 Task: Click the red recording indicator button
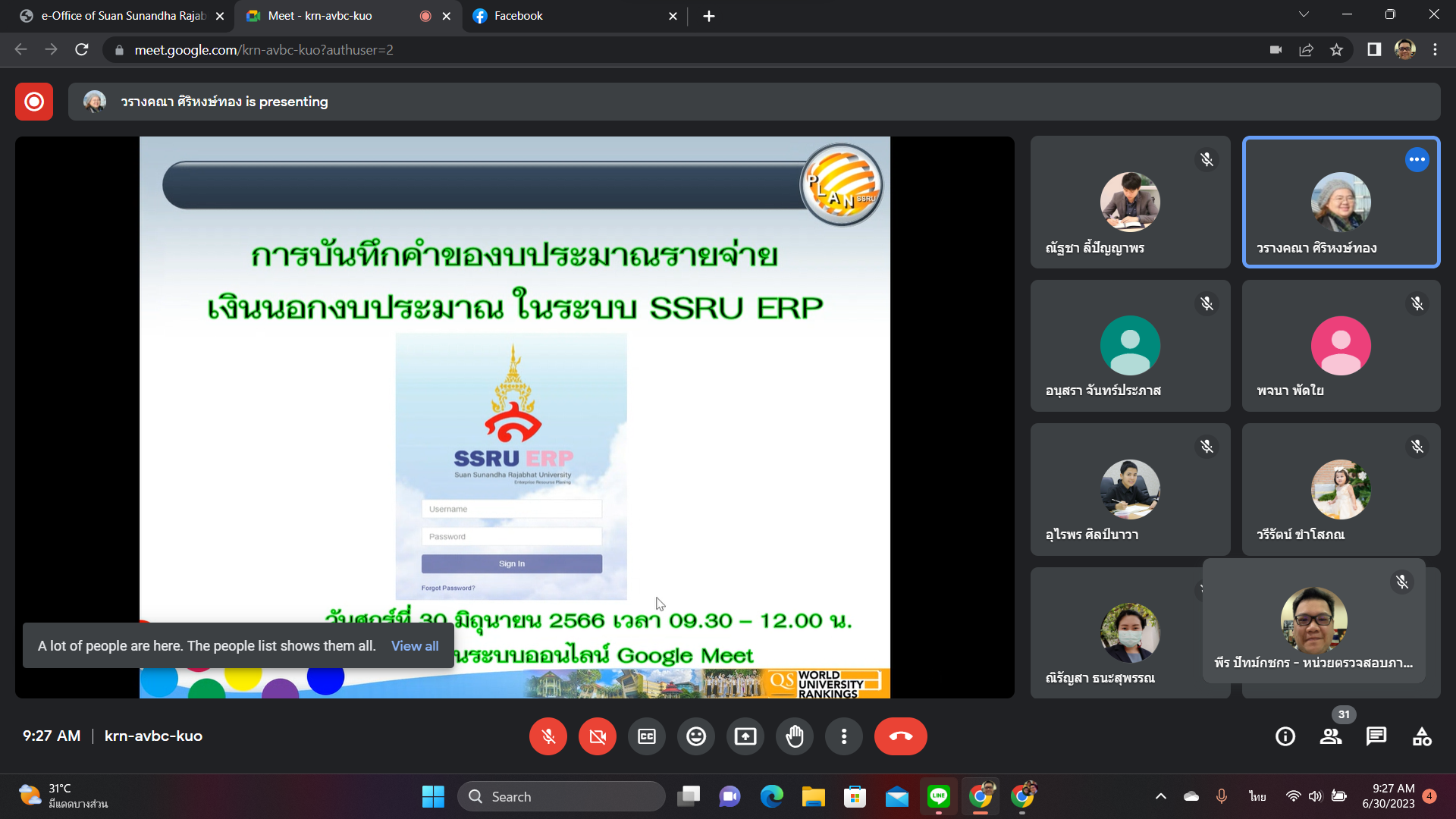pos(34,102)
